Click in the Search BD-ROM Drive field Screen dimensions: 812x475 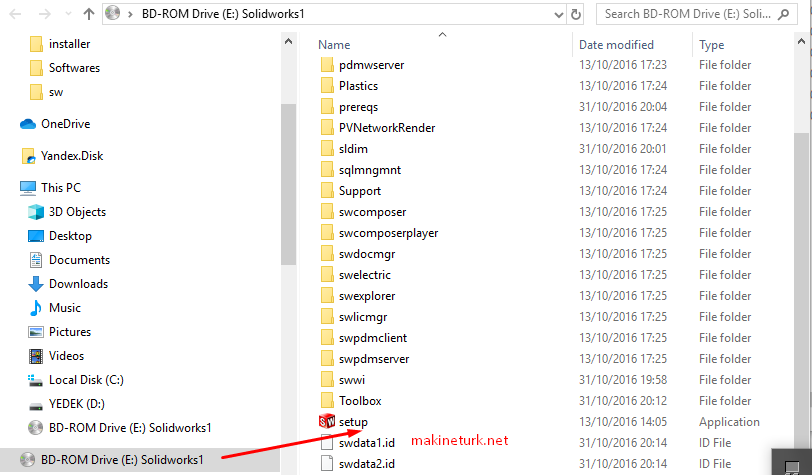(x=695, y=14)
